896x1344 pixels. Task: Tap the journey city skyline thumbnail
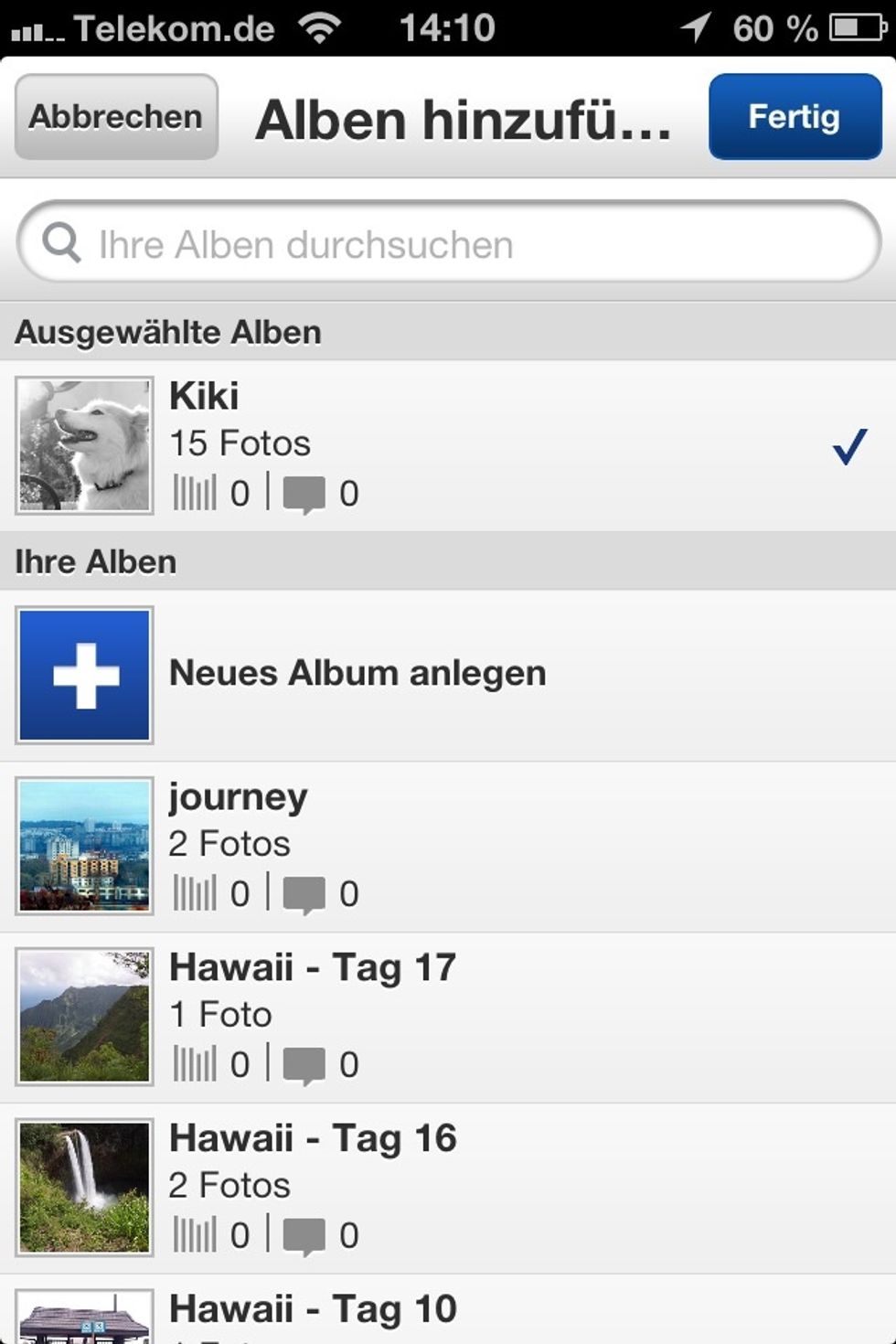(85, 846)
